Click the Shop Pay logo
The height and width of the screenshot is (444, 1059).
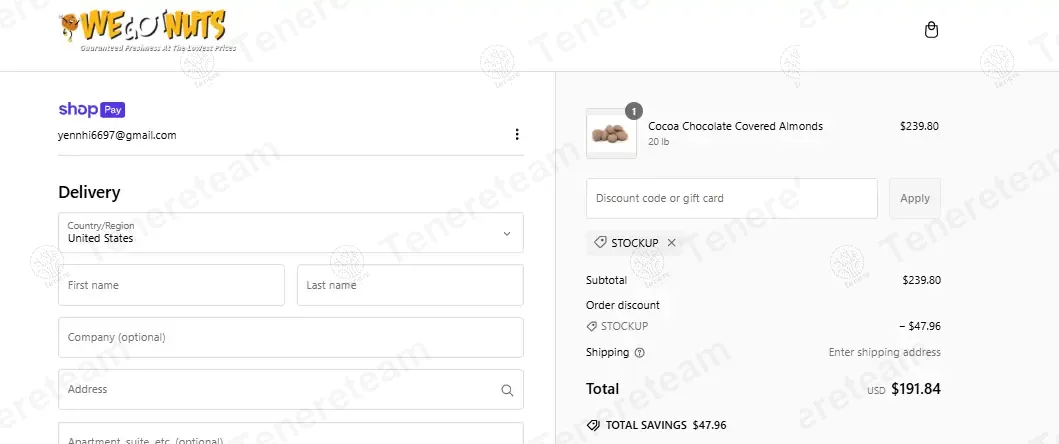(92, 110)
